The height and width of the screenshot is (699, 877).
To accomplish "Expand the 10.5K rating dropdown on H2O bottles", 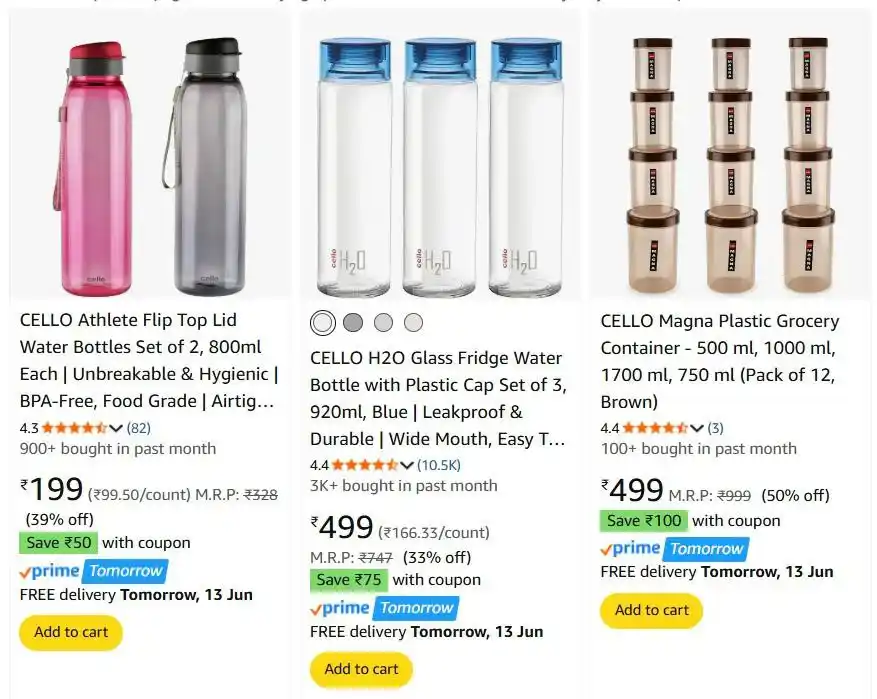I will tap(410, 464).
